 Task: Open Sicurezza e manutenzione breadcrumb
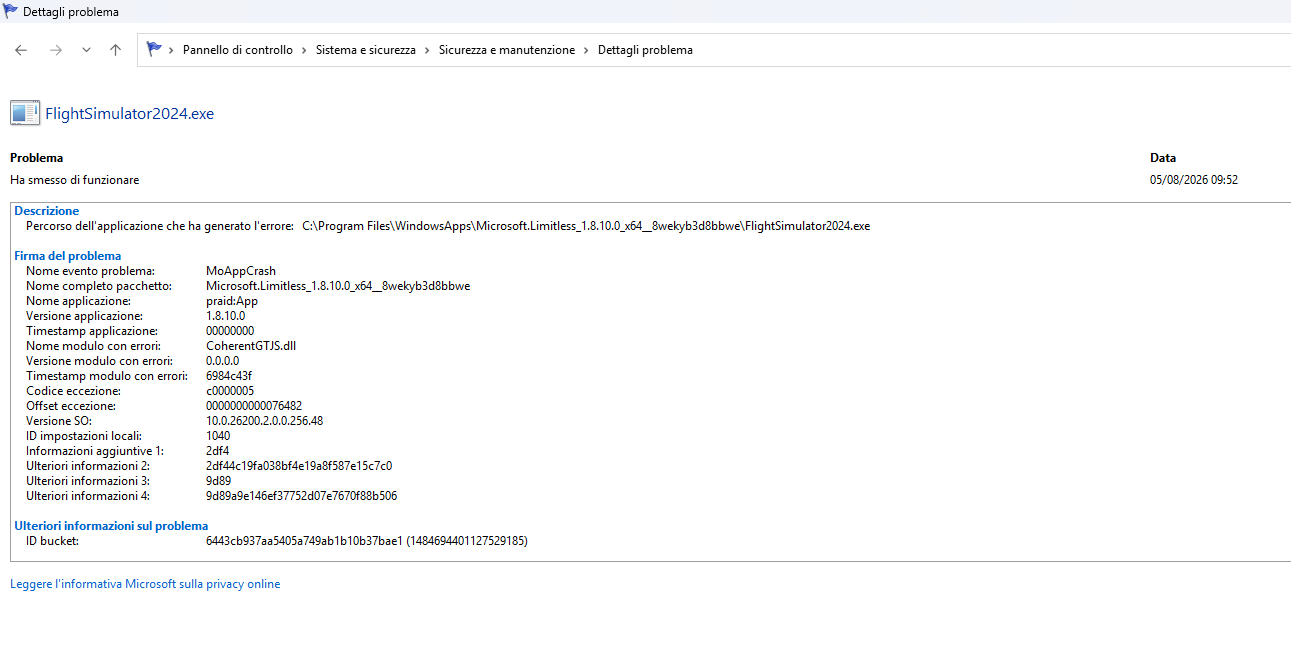[507, 50]
